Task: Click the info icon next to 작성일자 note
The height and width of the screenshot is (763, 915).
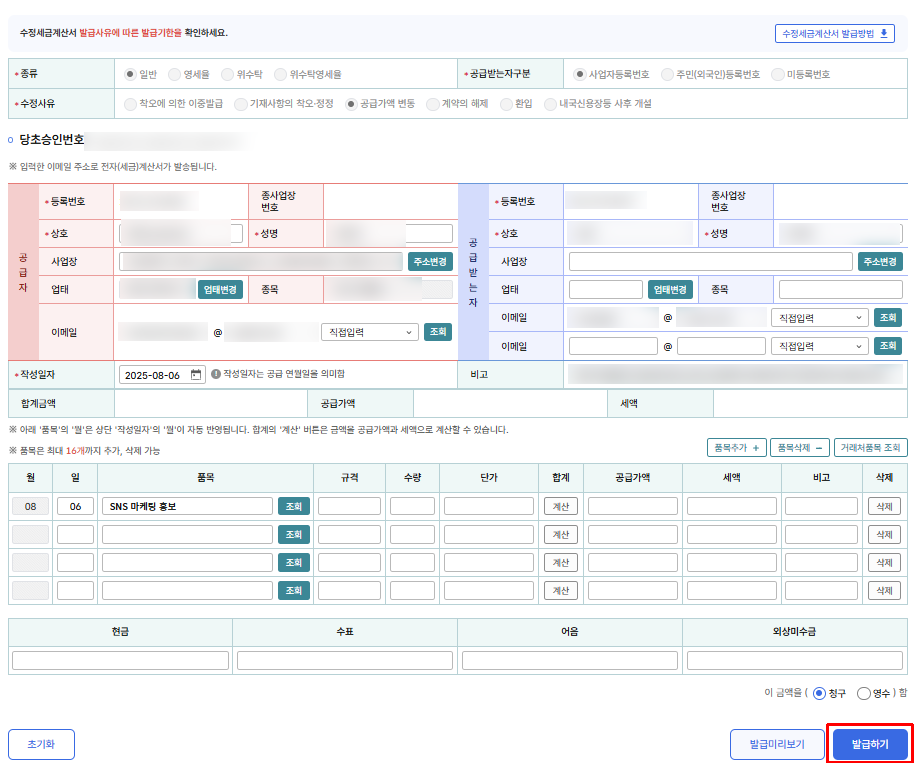Action: pyautogui.click(x=216, y=374)
